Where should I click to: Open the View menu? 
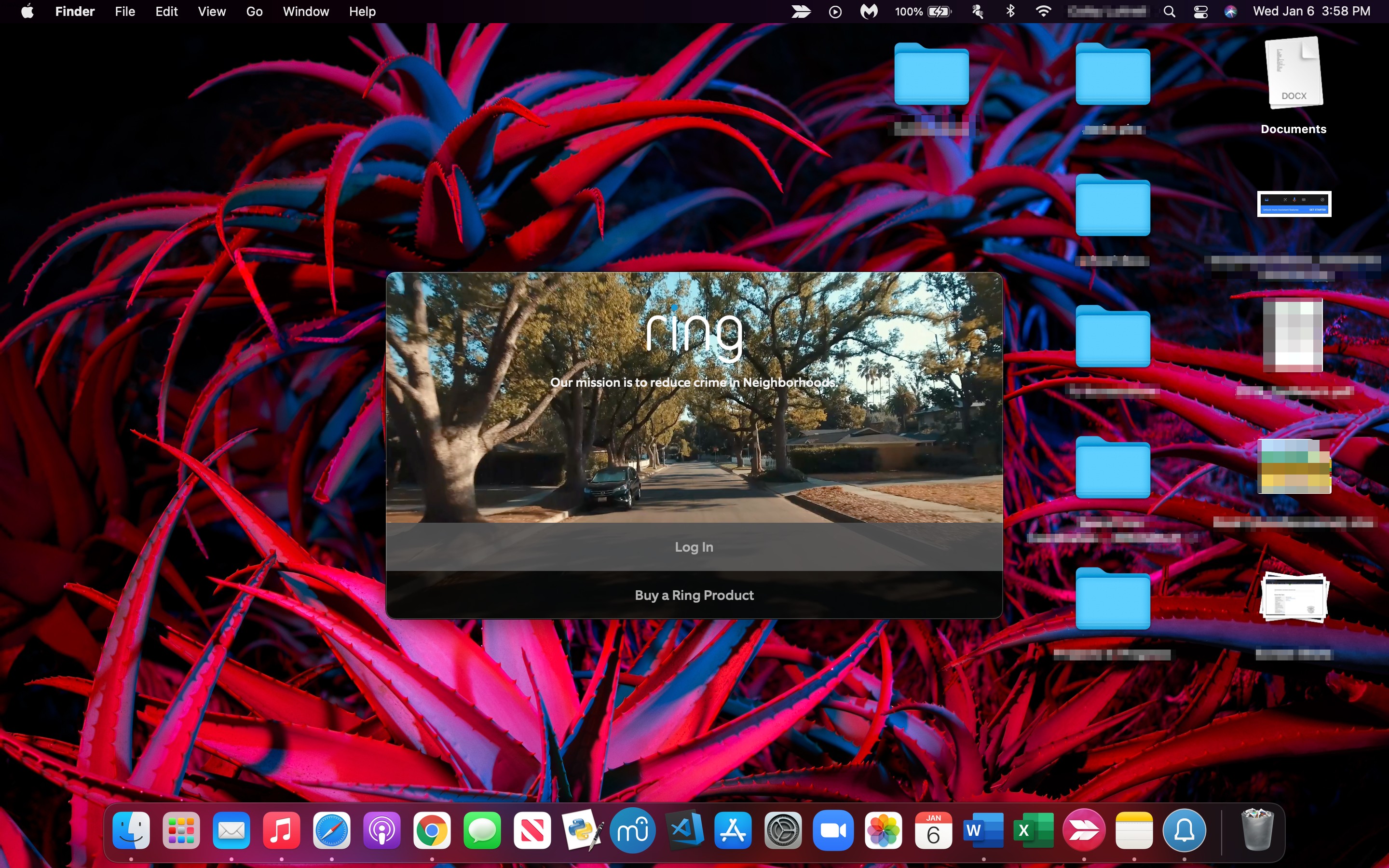pos(212,12)
